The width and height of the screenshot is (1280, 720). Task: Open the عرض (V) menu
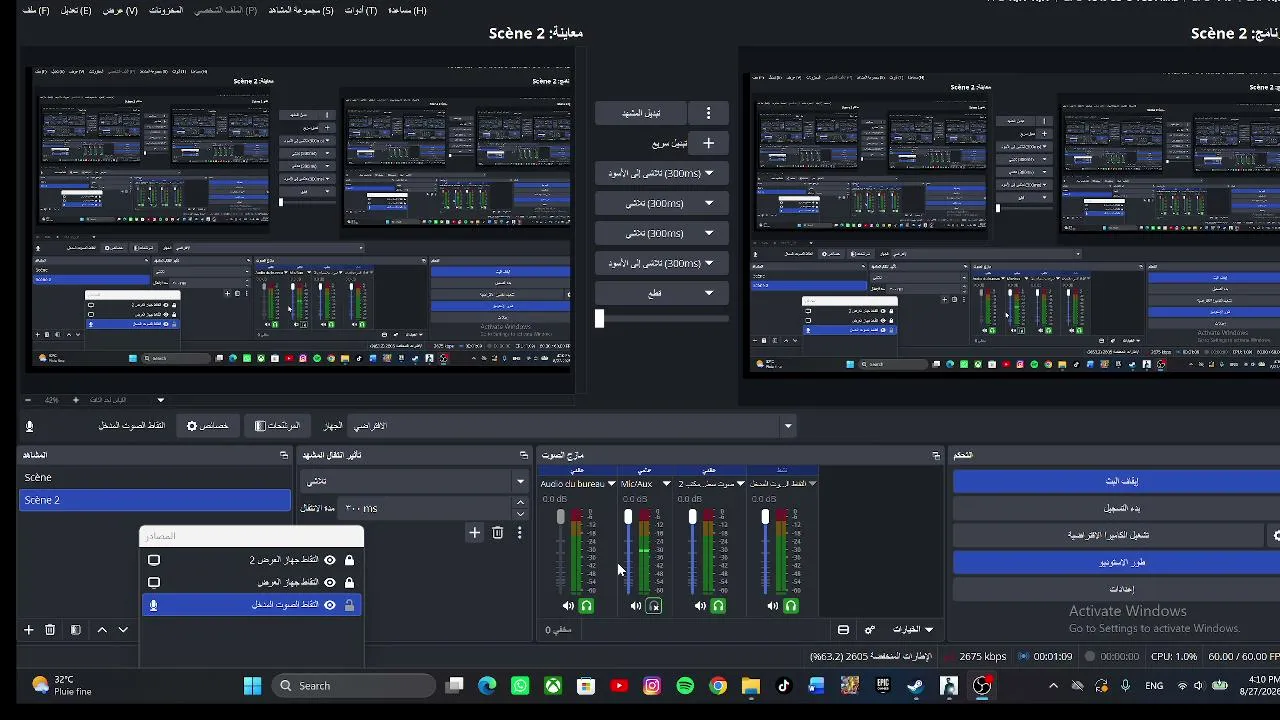pos(120,10)
